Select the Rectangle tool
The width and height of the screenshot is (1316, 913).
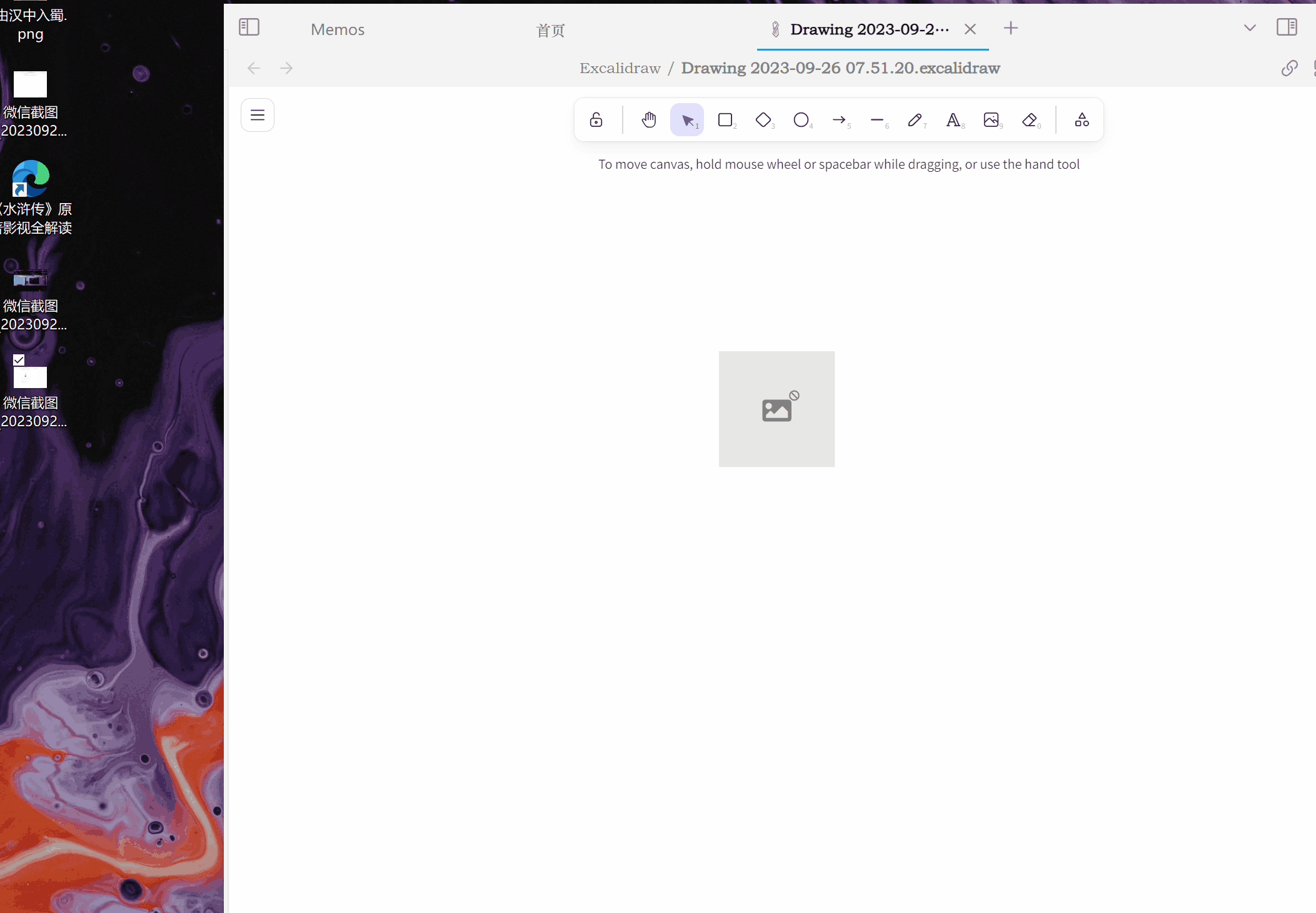725,119
